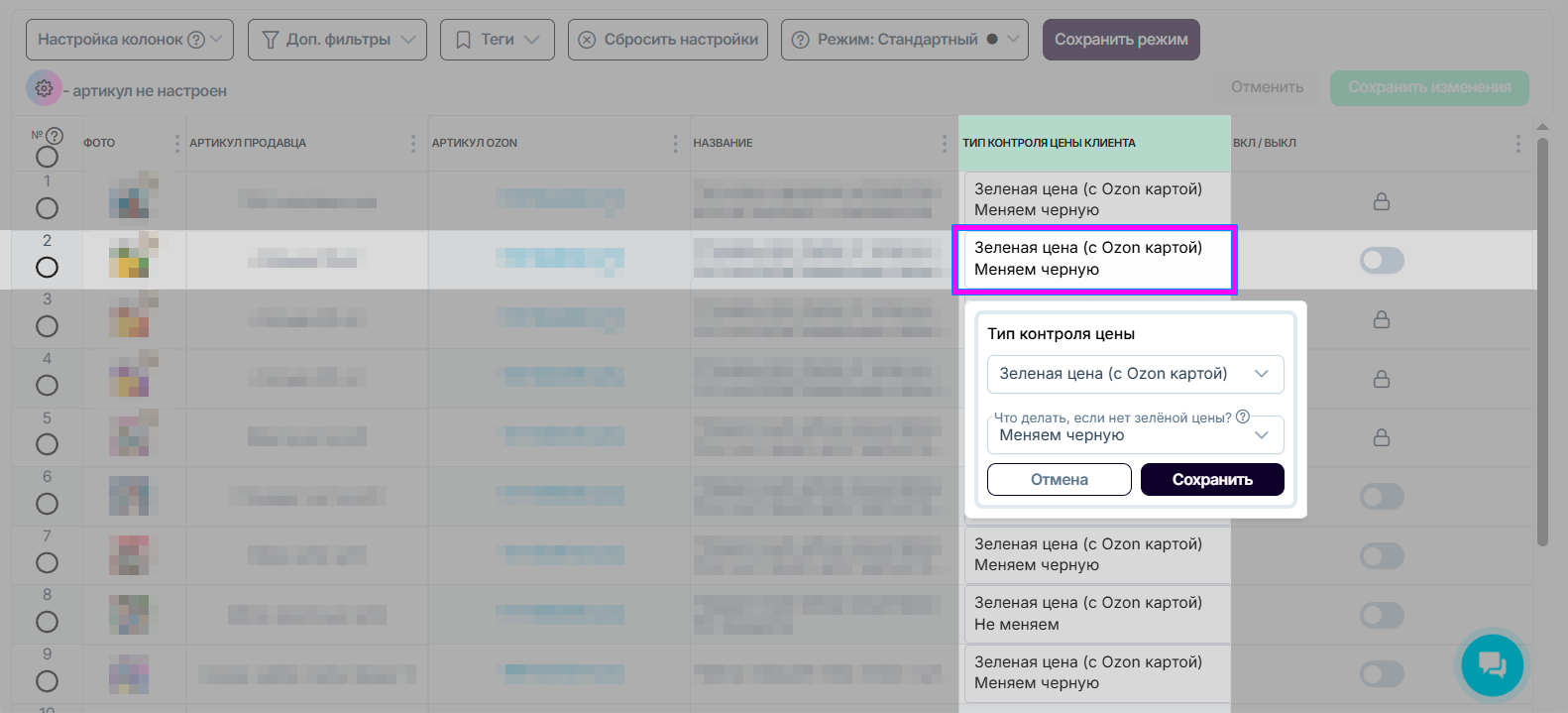1568x713 pixels.
Task: Select row 3 radio circle
Action: coord(47,326)
